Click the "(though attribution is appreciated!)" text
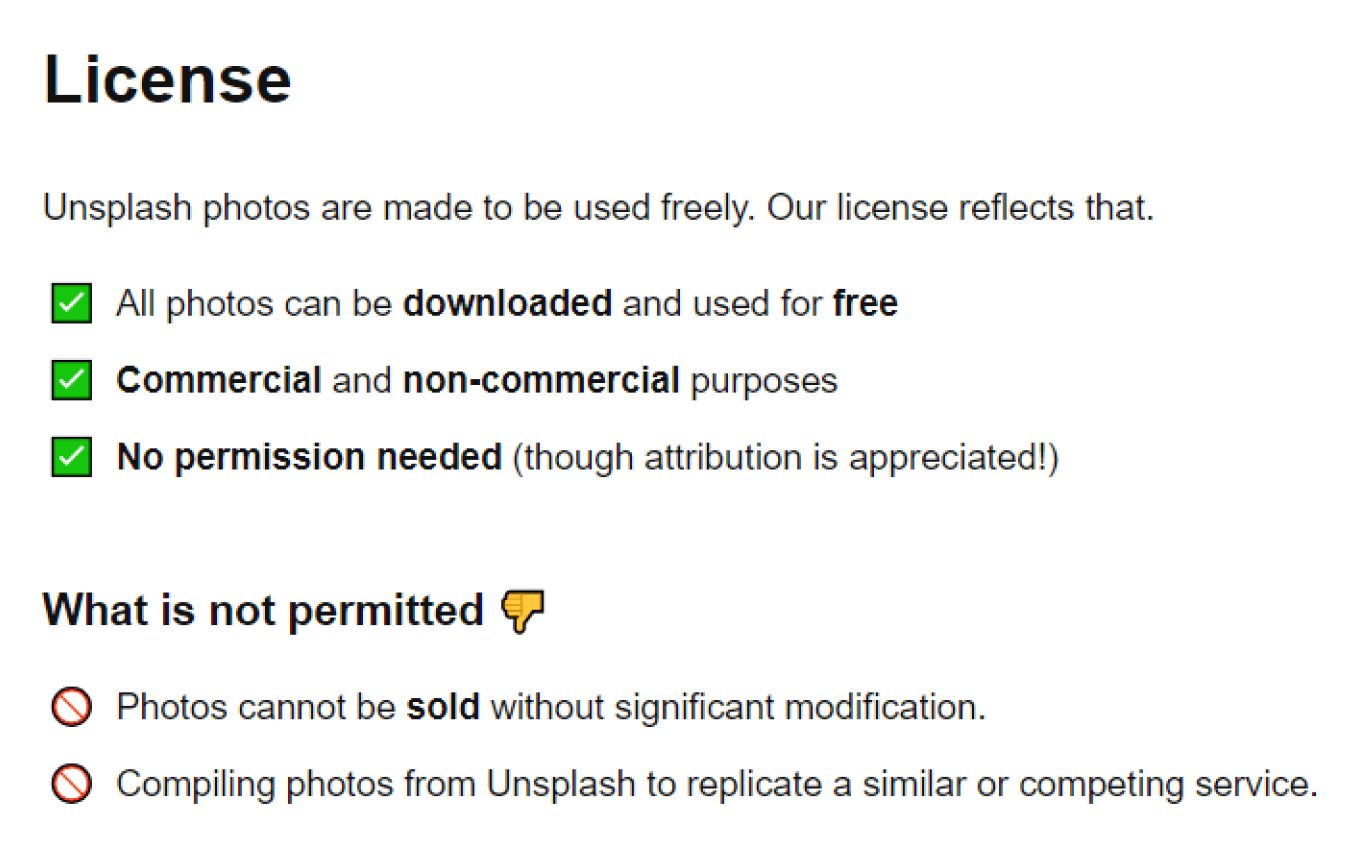1360x862 pixels. tap(785, 457)
